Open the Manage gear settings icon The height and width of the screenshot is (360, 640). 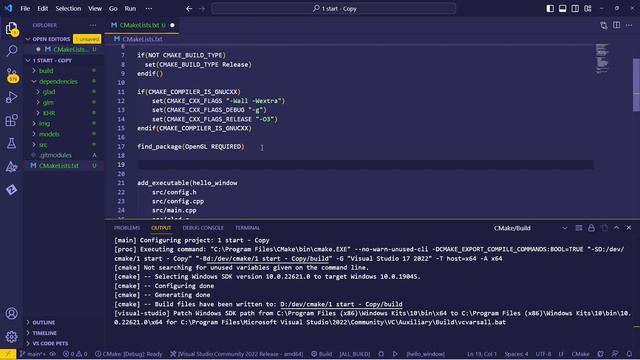(11, 336)
